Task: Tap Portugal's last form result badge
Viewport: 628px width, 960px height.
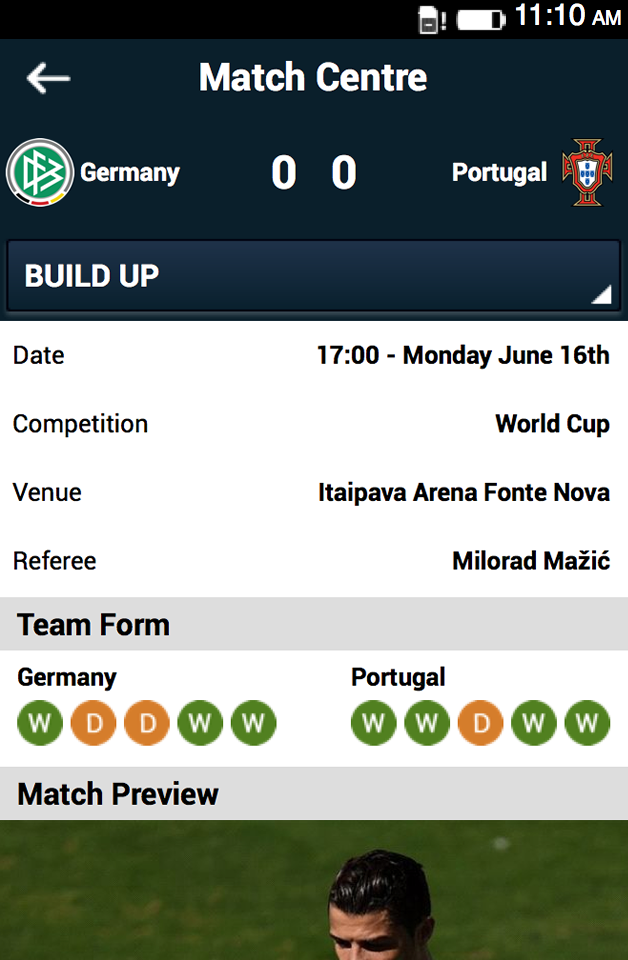Action: [x=587, y=723]
